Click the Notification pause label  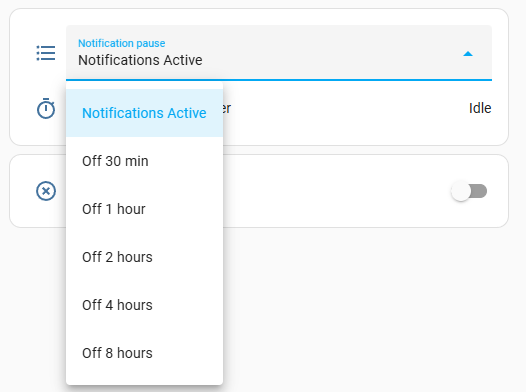tap(121, 43)
